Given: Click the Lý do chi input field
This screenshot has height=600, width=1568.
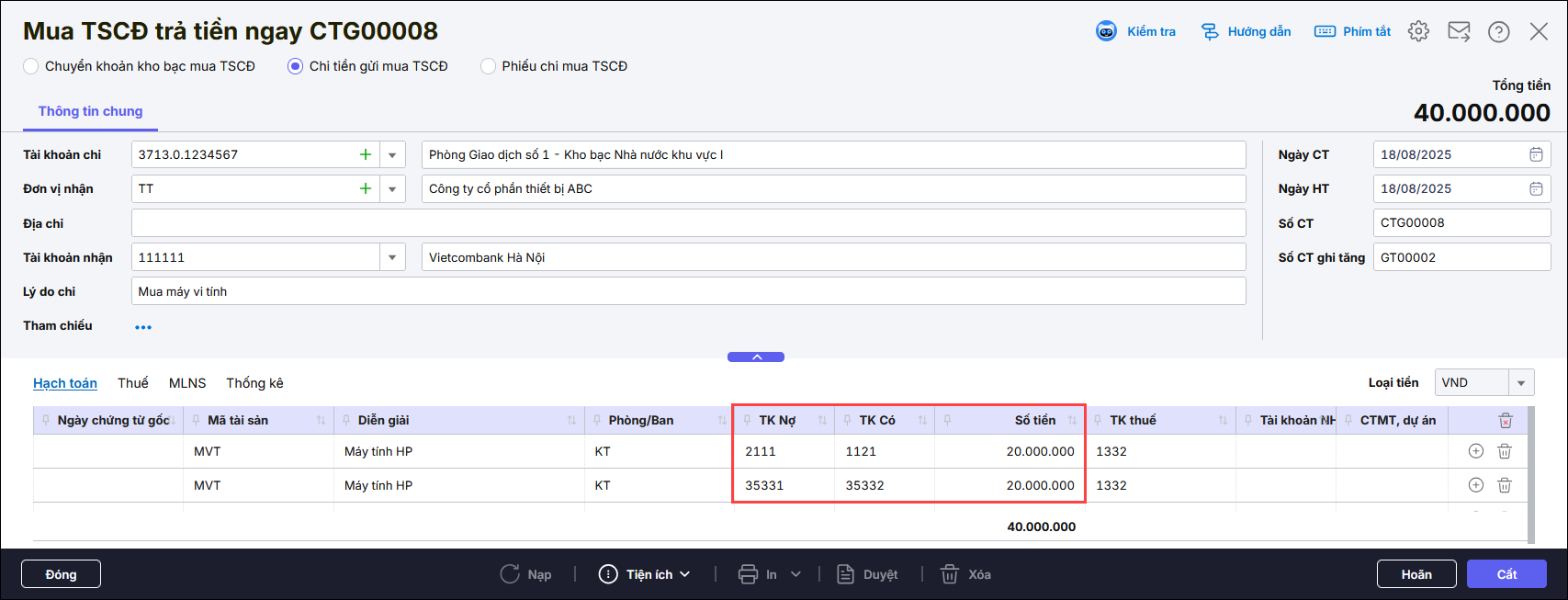Looking at the screenshot, I should coord(688,291).
